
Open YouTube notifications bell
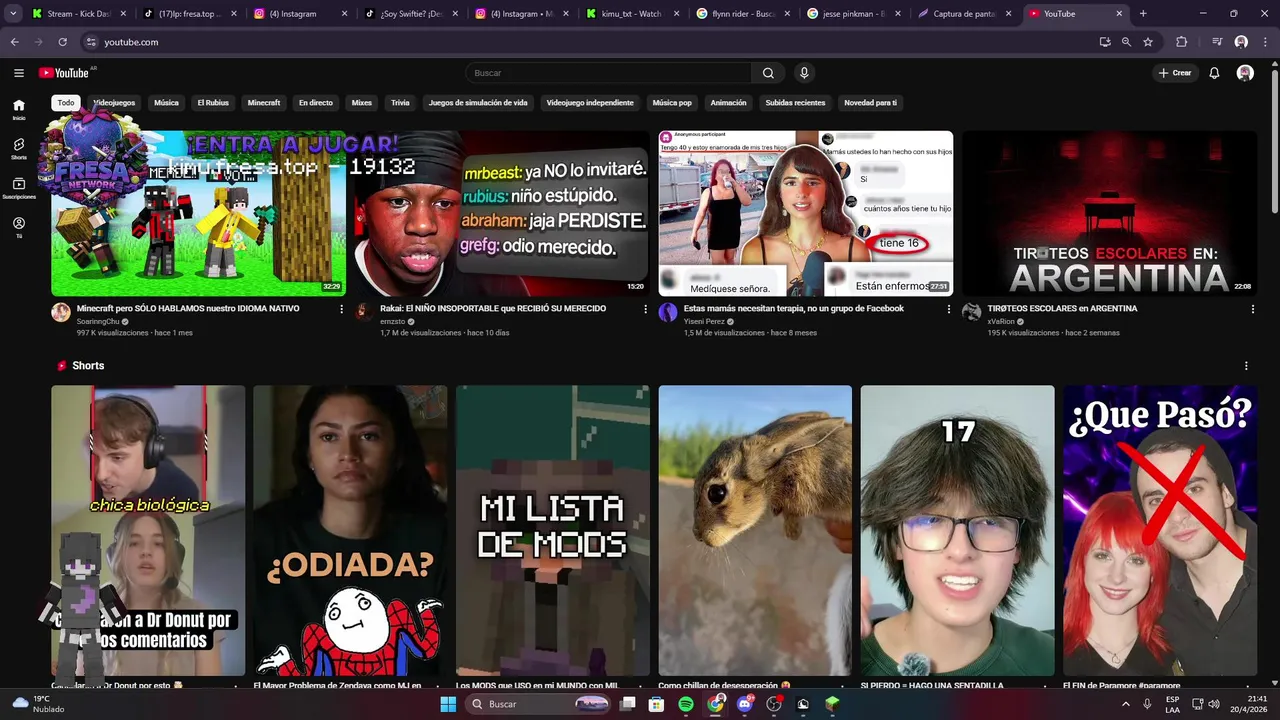1214,73
